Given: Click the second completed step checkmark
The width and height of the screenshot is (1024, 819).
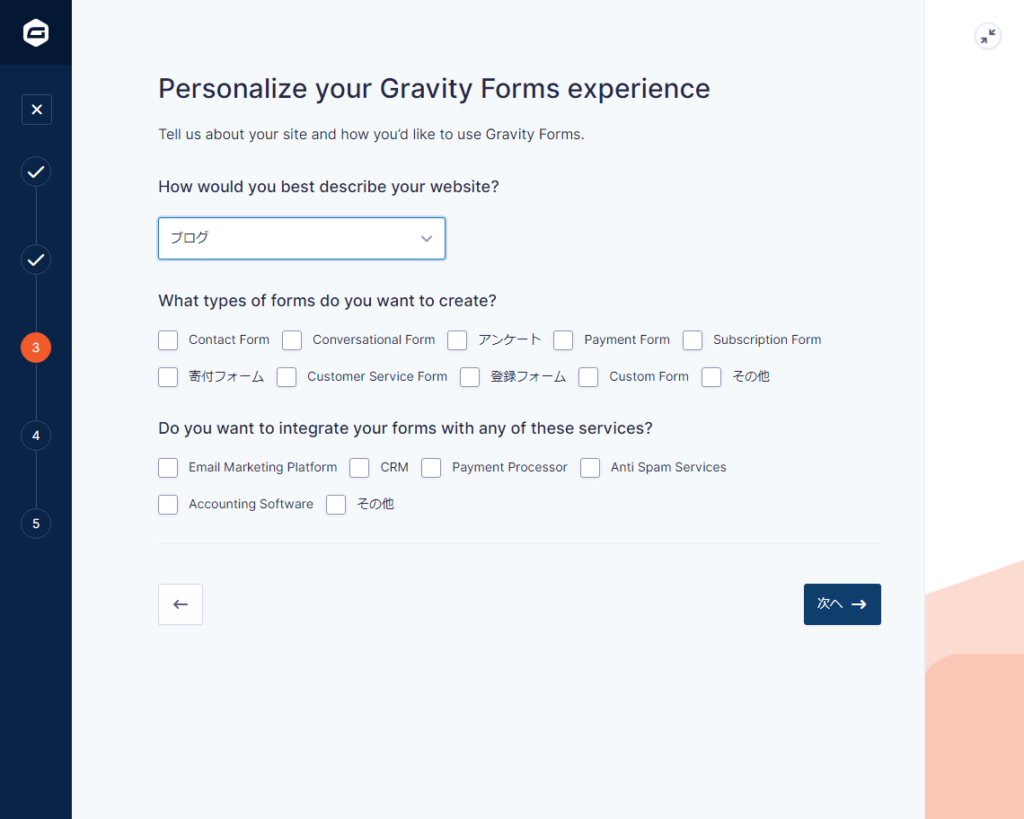Looking at the screenshot, I should 36,260.
